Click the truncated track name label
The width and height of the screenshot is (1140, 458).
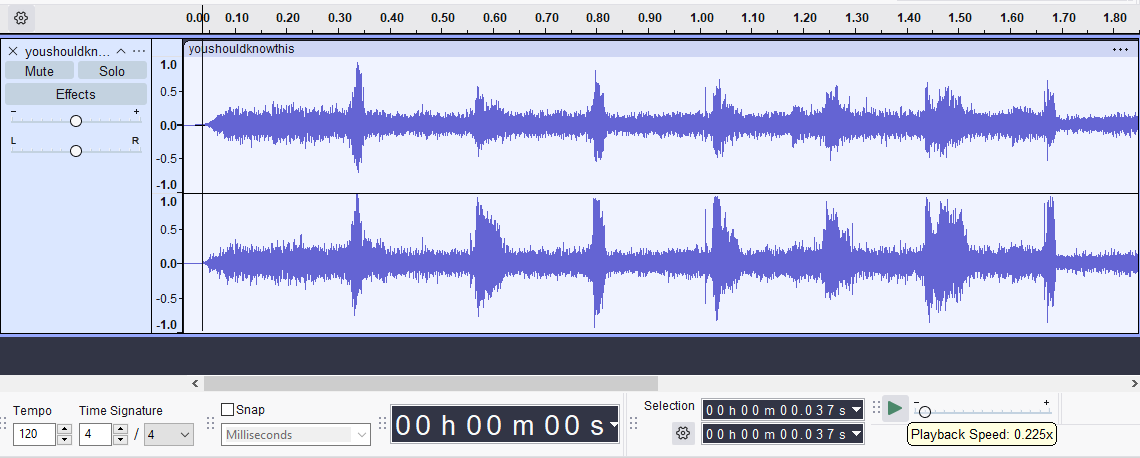(67, 52)
